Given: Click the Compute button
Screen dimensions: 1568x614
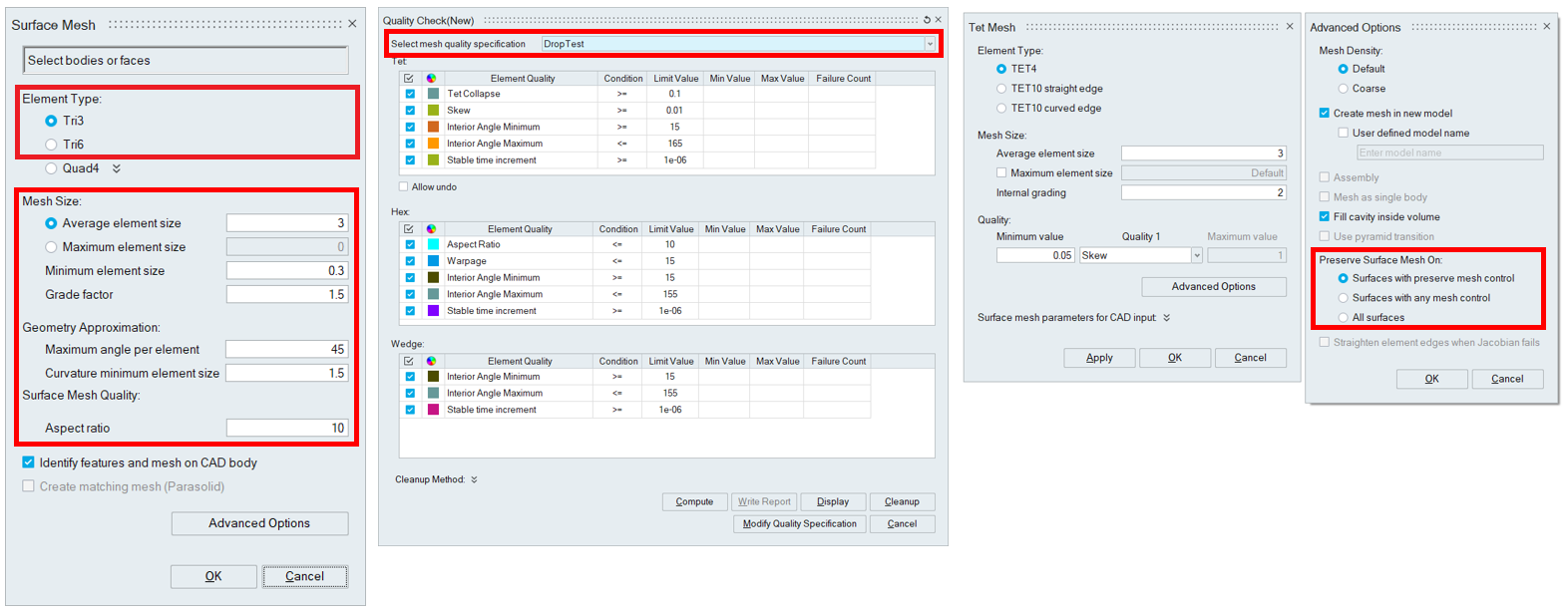Looking at the screenshot, I should tap(694, 501).
